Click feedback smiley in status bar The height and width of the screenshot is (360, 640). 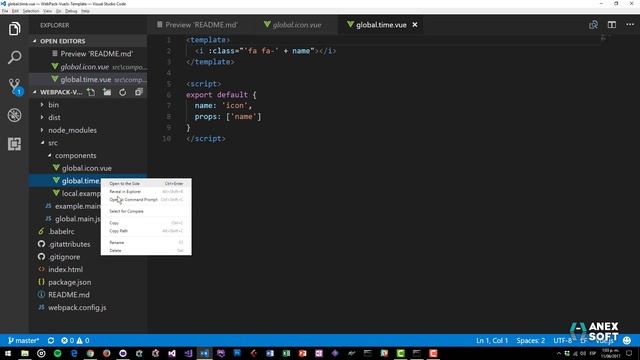point(627,340)
